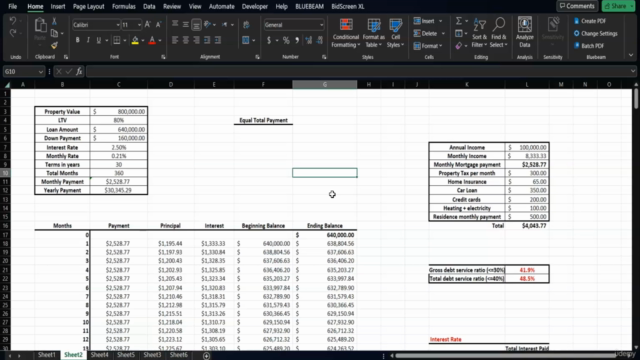Open the Name Box dropdown arrow
640x360 pixels.
pos(40,72)
